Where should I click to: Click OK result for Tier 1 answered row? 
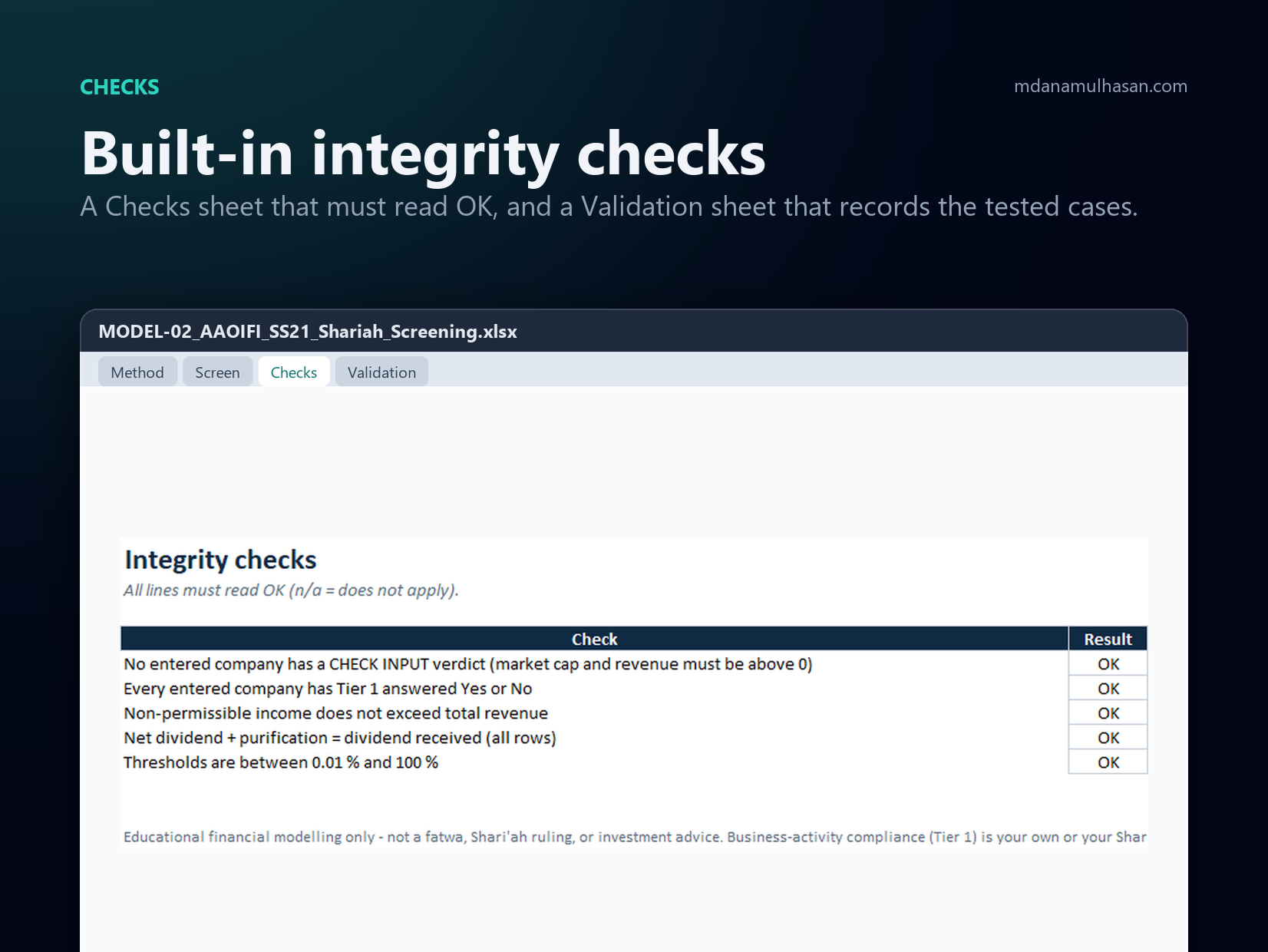1108,689
